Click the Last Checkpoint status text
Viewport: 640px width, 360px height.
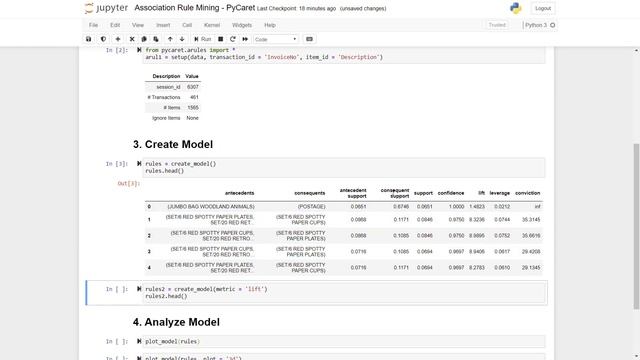click(x=296, y=8)
